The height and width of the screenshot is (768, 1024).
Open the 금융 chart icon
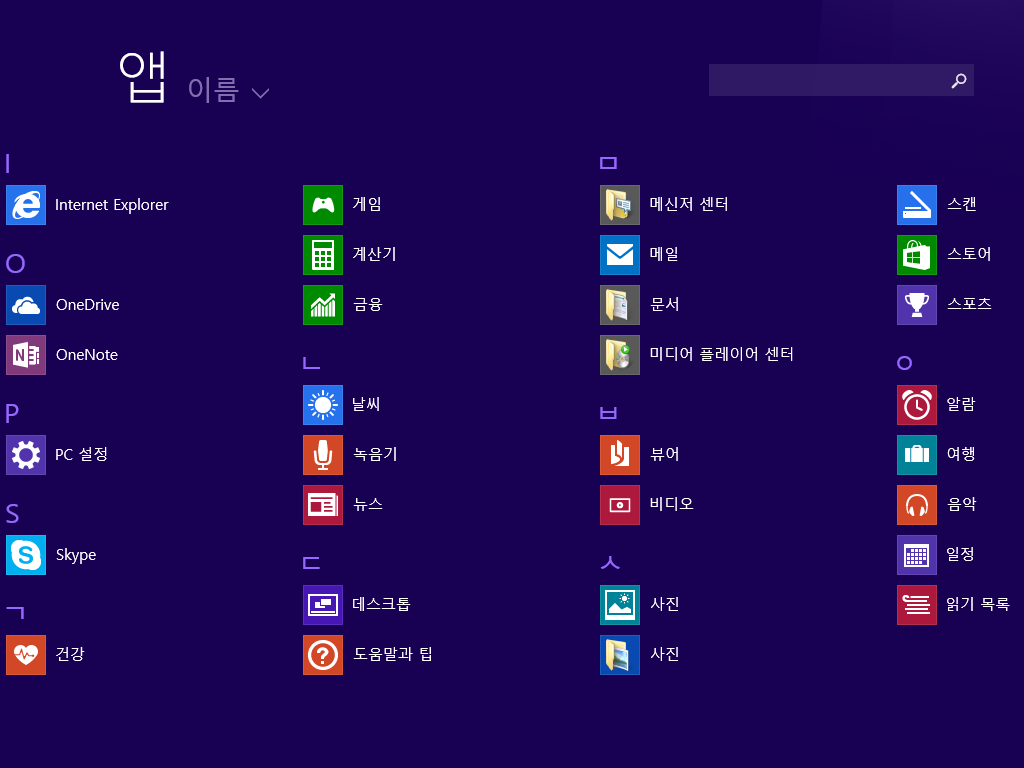point(323,305)
